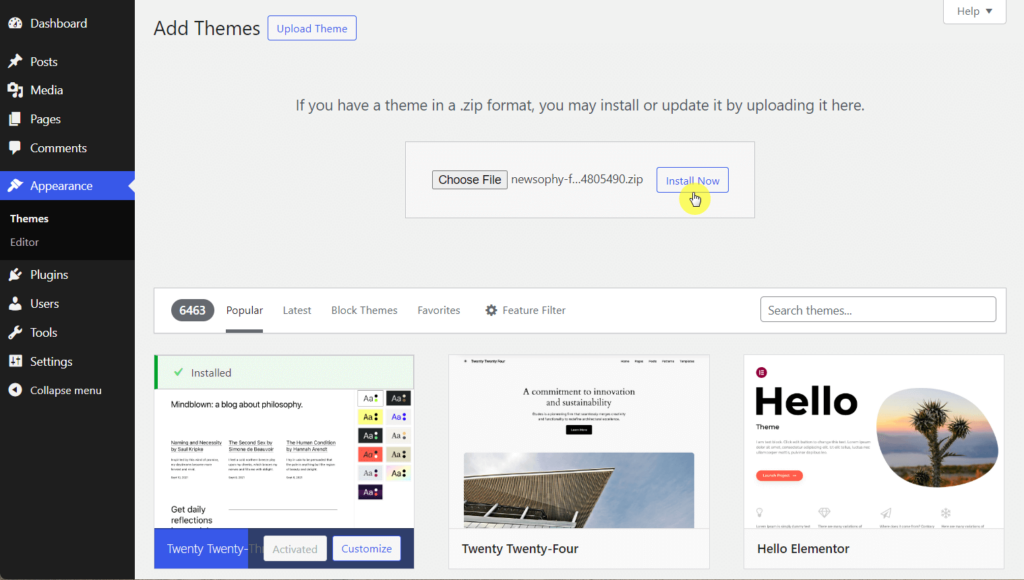
Task: Click the Media icon in sidebar
Action: tap(15, 90)
